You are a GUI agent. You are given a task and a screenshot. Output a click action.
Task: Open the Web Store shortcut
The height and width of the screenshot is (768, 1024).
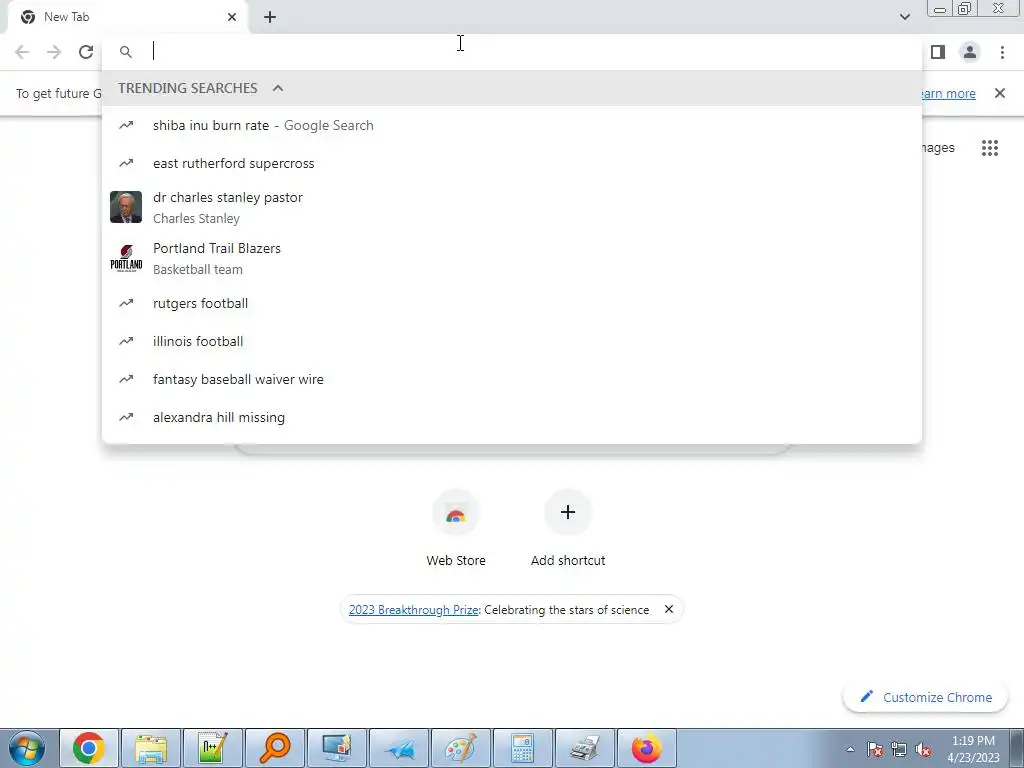pyautogui.click(x=456, y=528)
